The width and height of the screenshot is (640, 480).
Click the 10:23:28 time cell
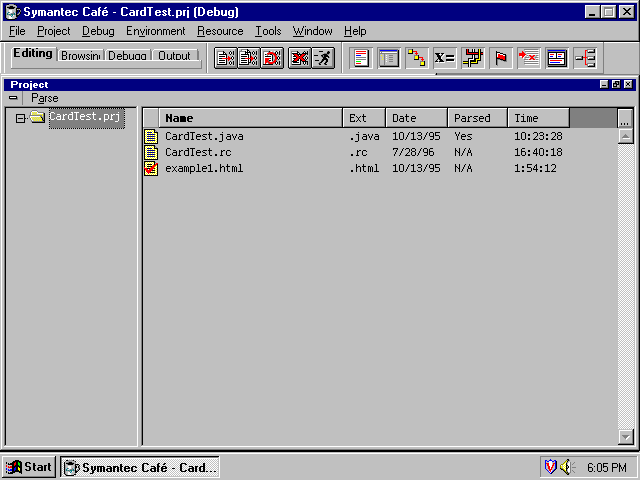538,136
